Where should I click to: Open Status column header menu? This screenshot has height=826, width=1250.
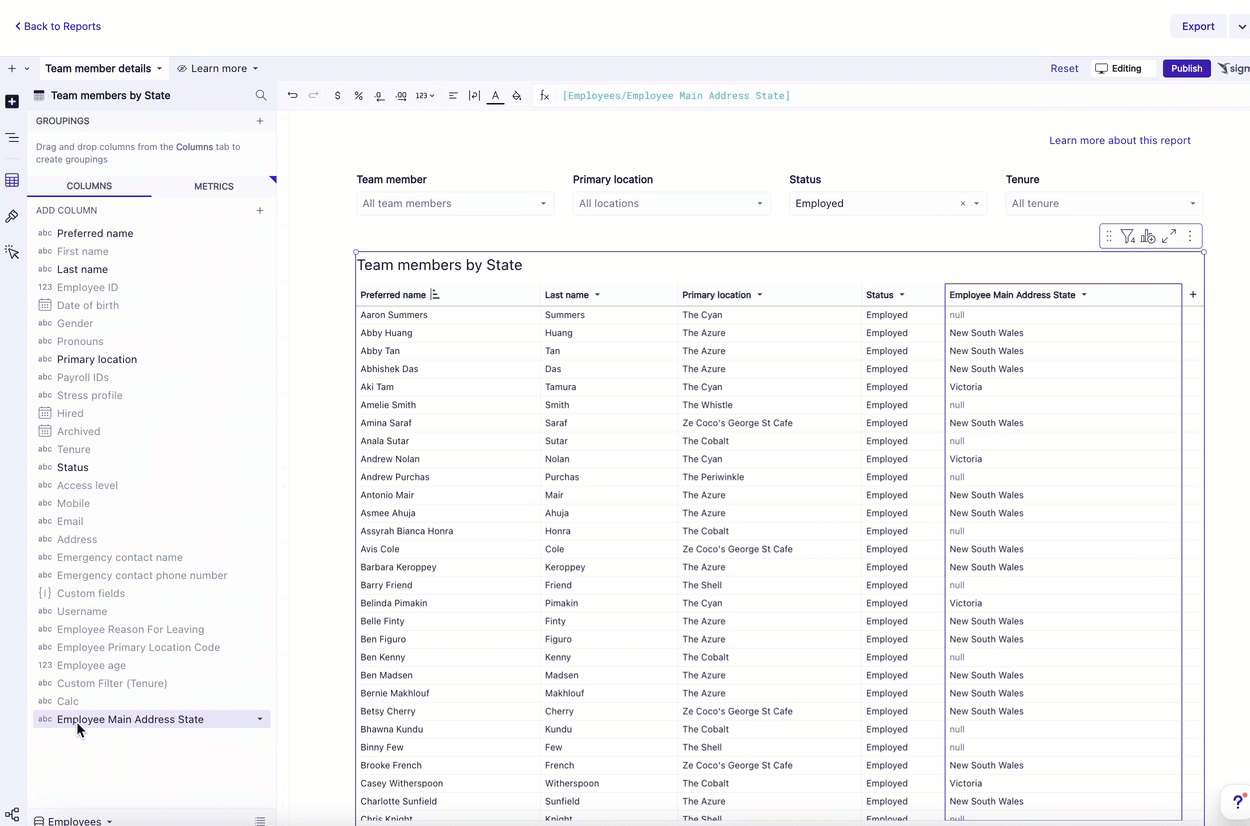(902, 295)
